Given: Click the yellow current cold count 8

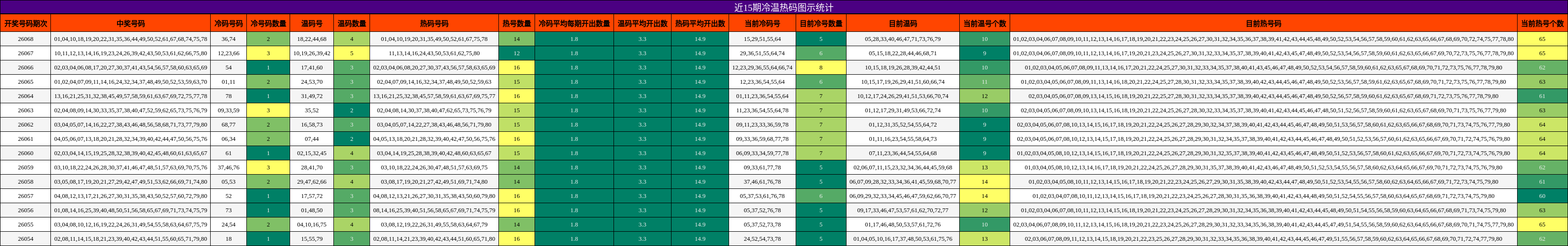Looking at the screenshot, I should tap(820, 68).
